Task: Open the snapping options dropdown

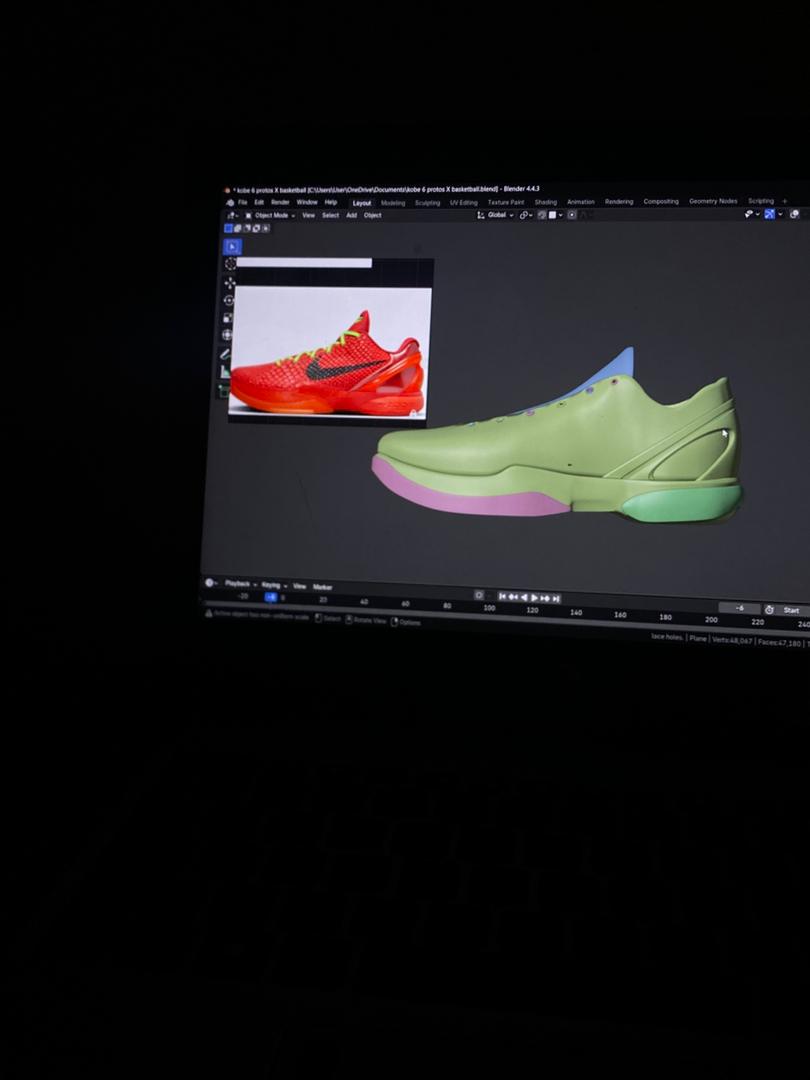Action: (555, 215)
